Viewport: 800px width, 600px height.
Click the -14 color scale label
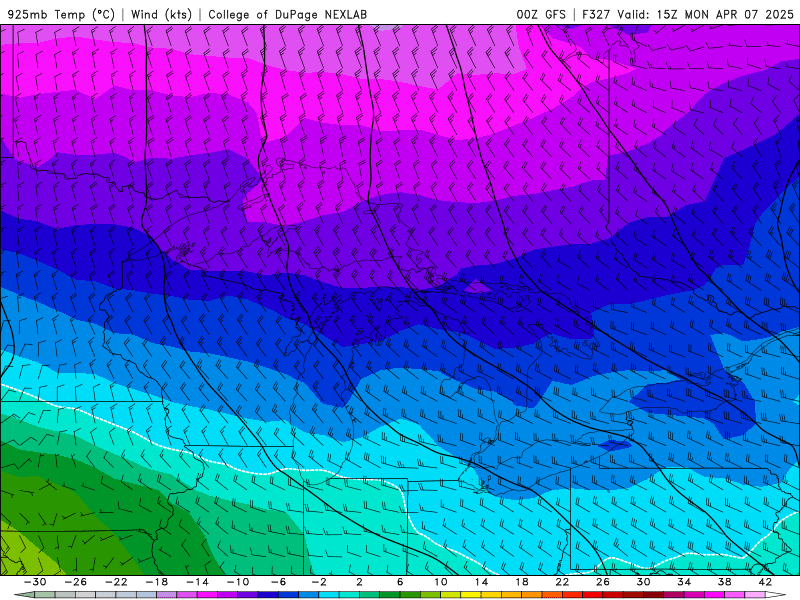pyautogui.click(x=197, y=582)
